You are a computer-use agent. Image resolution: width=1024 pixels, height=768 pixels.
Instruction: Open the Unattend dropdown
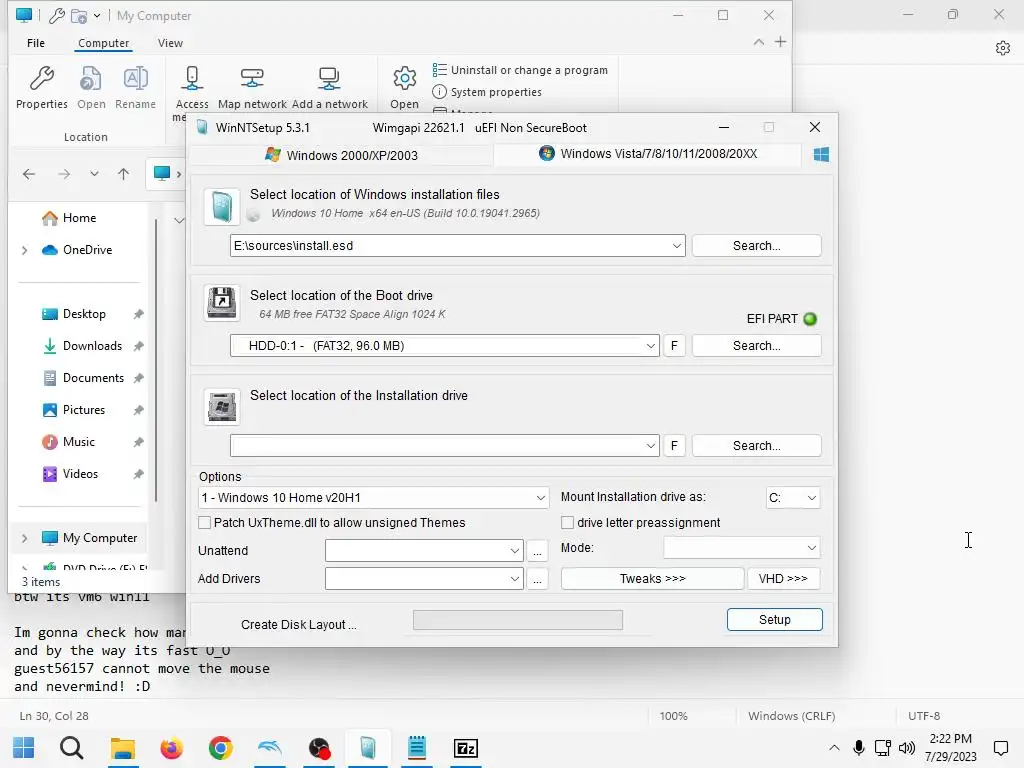click(x=515, y=551)
